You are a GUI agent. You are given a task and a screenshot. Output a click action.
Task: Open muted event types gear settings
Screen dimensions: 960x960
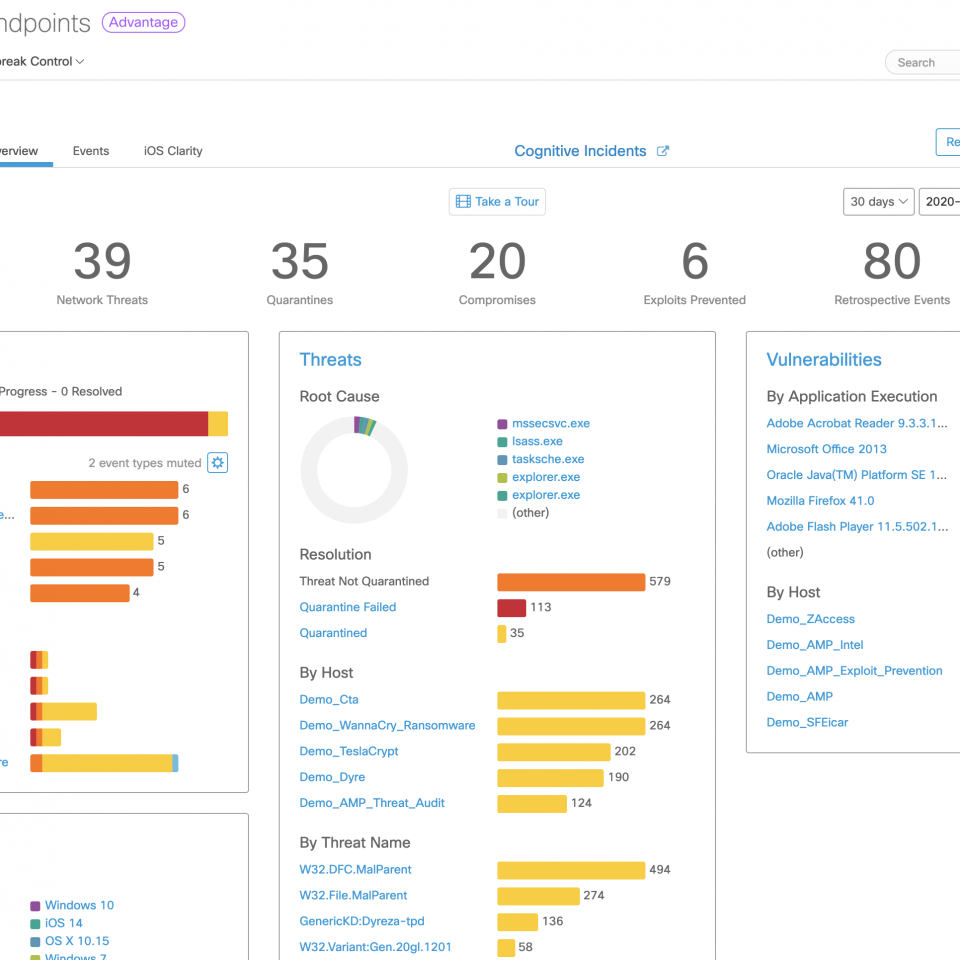pos(217,463)
